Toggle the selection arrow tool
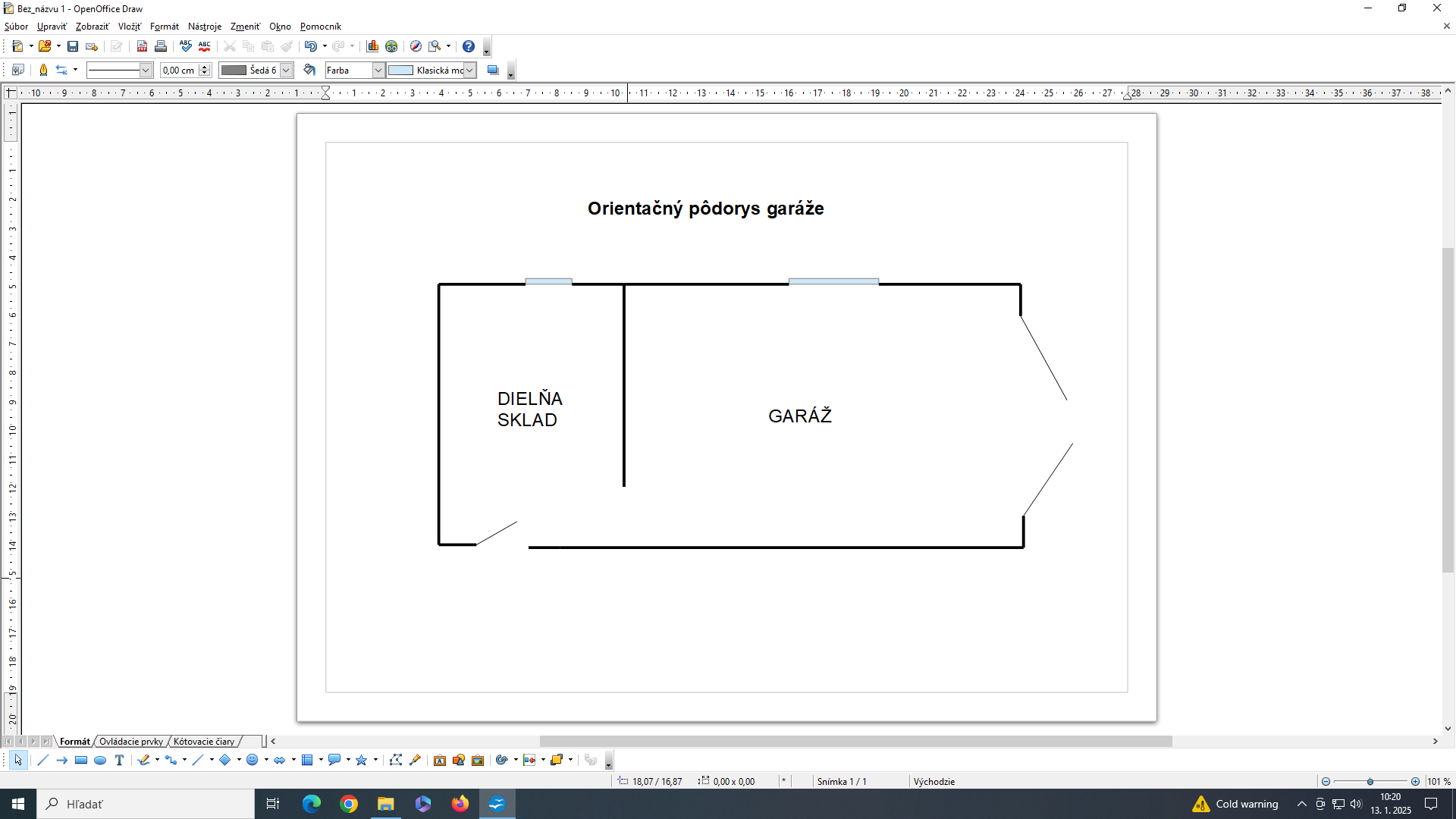 18,760
